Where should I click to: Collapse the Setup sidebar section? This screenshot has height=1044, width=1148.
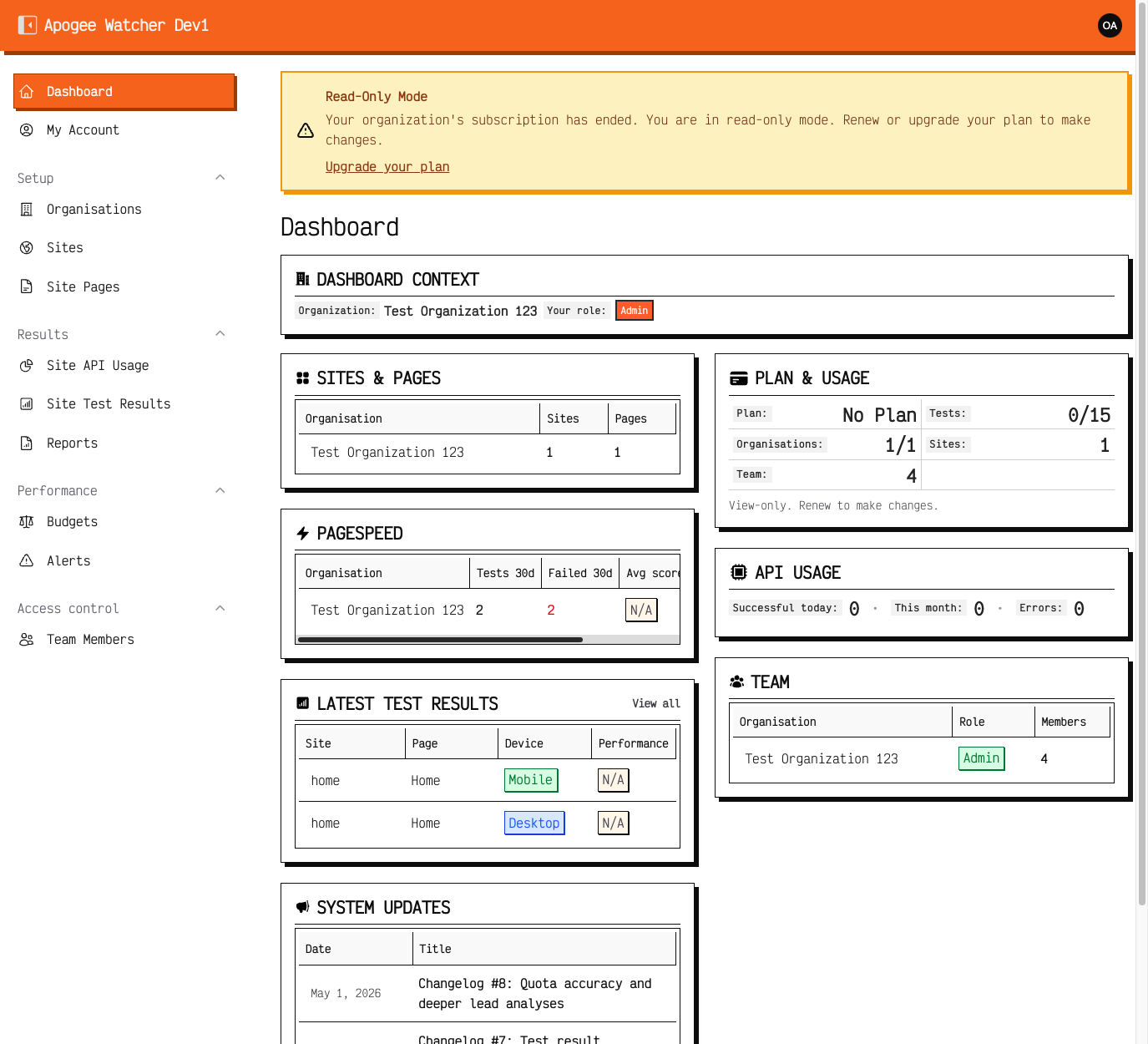(220, 178)
